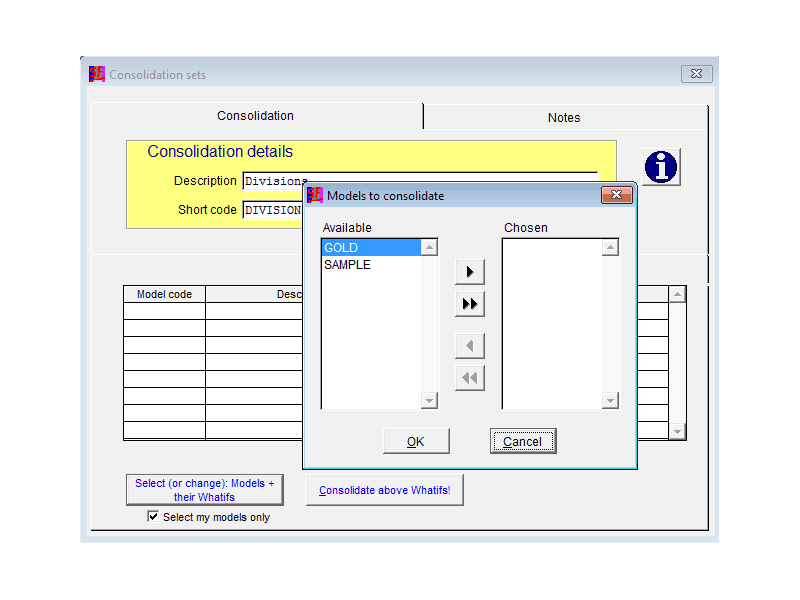Open the Notes tab
Screen dimensions: 800x600
[564, 117]
